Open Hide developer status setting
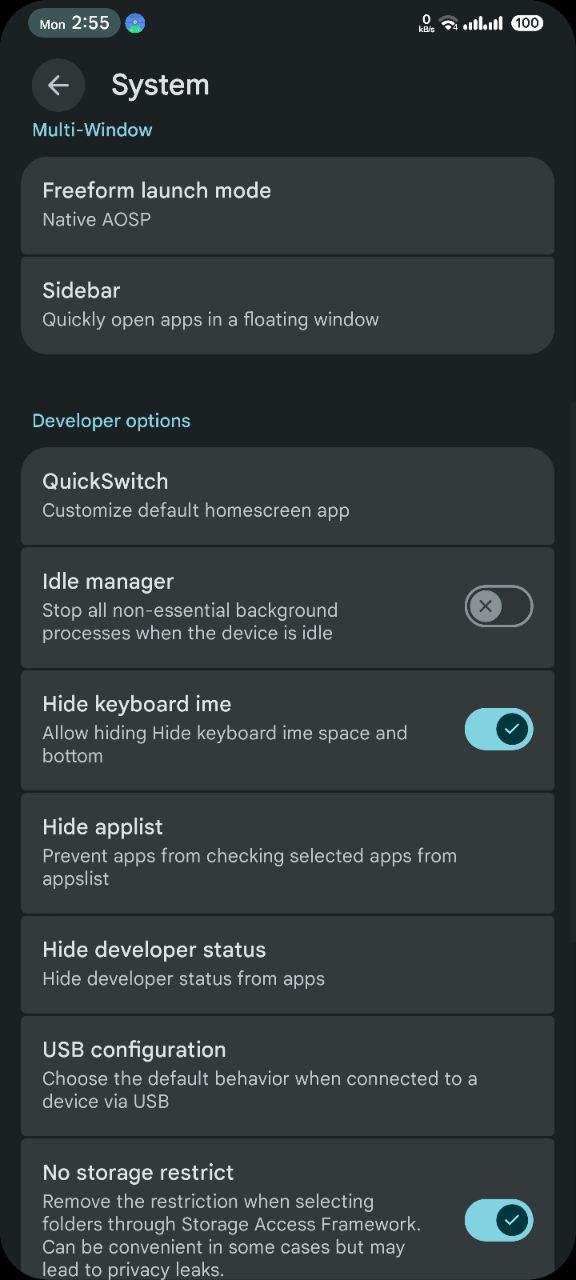The width and height of the screenshot is (576, 1280). click(x=288, y=964)
